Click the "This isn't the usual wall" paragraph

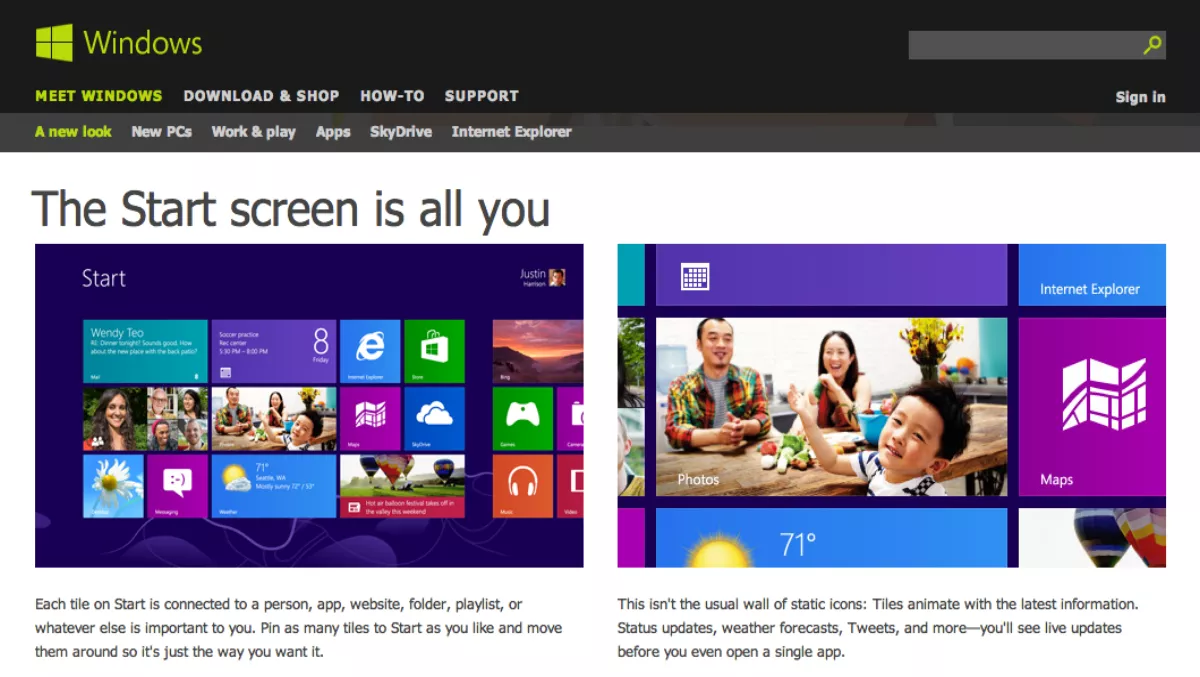click(x=878, y=628)
